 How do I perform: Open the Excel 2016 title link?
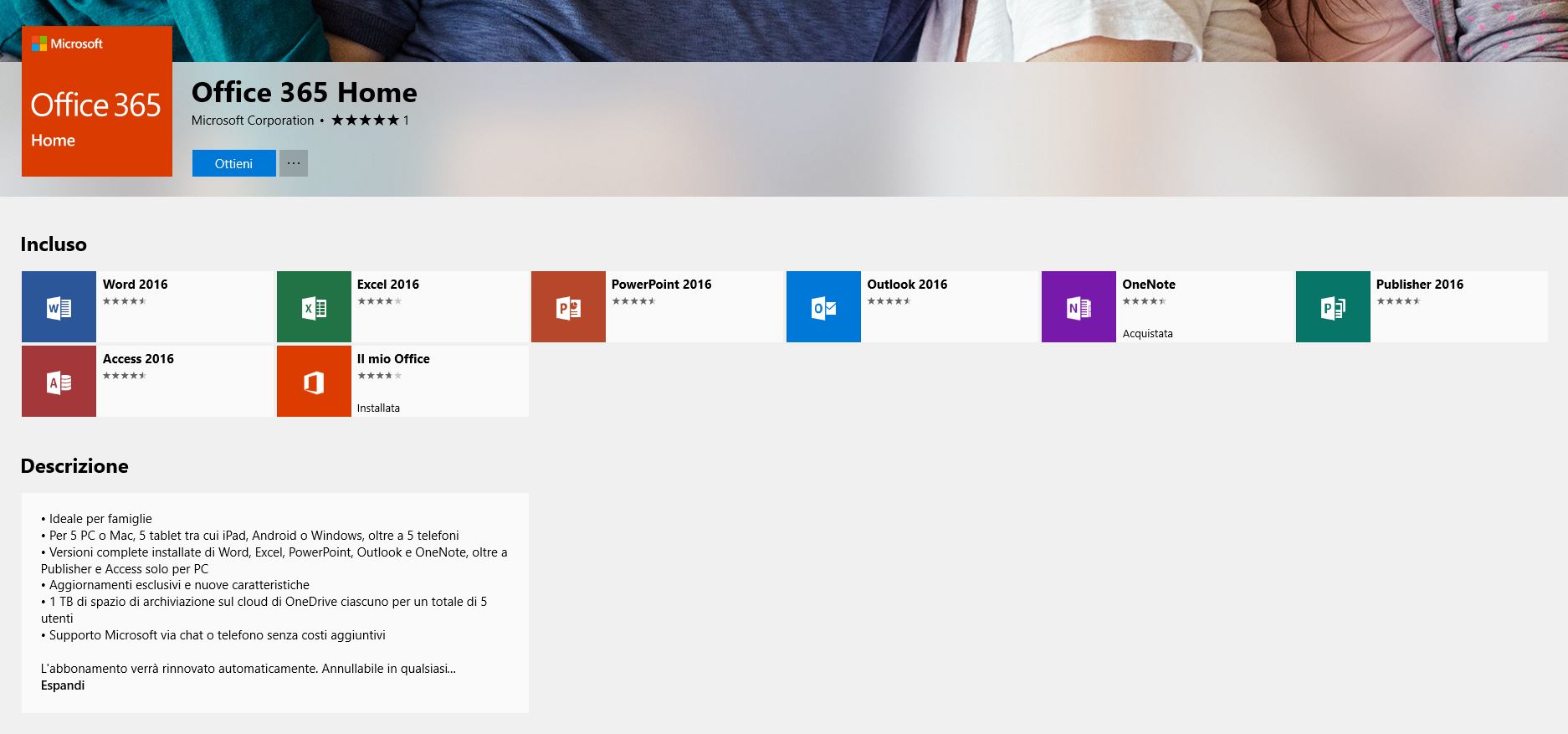point(388,285)
